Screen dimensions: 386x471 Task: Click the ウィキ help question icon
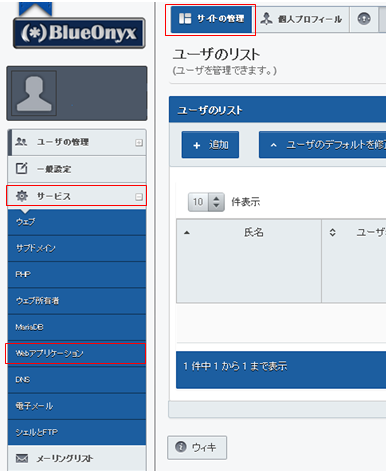(x=181, y=447)
